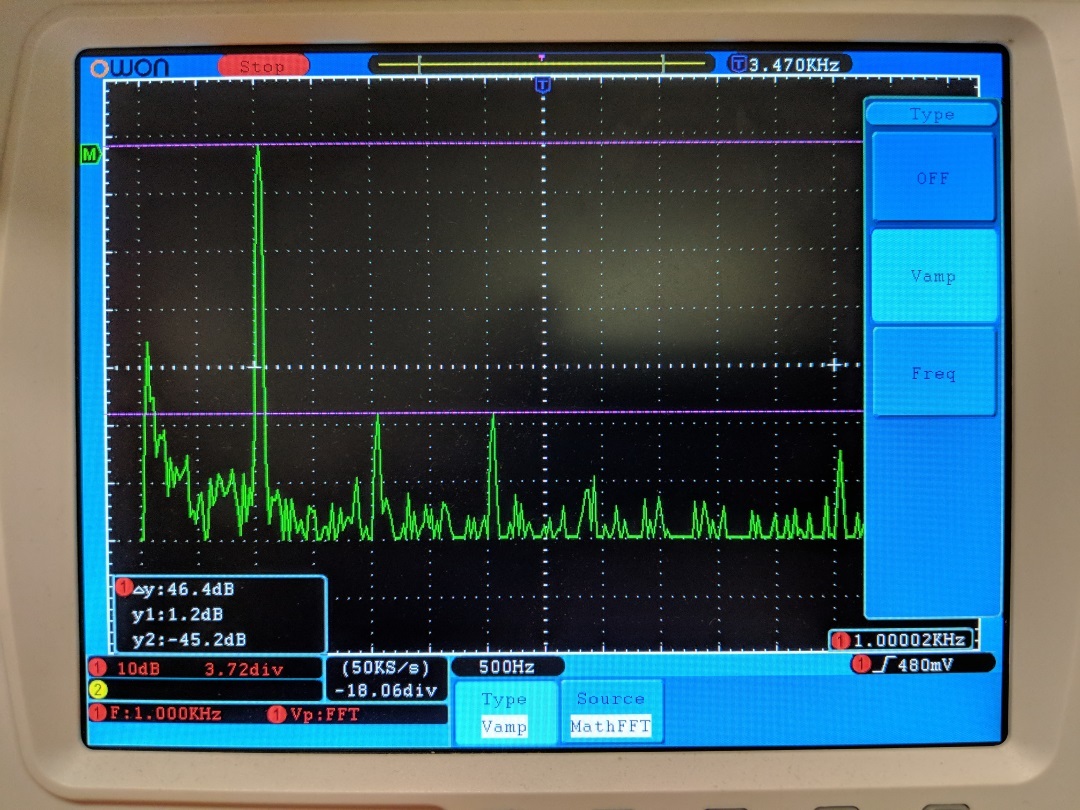The height and width of the screenshot is (810, 1080).
Task: Click the M math channel marker
Action: tap(91, 155)
